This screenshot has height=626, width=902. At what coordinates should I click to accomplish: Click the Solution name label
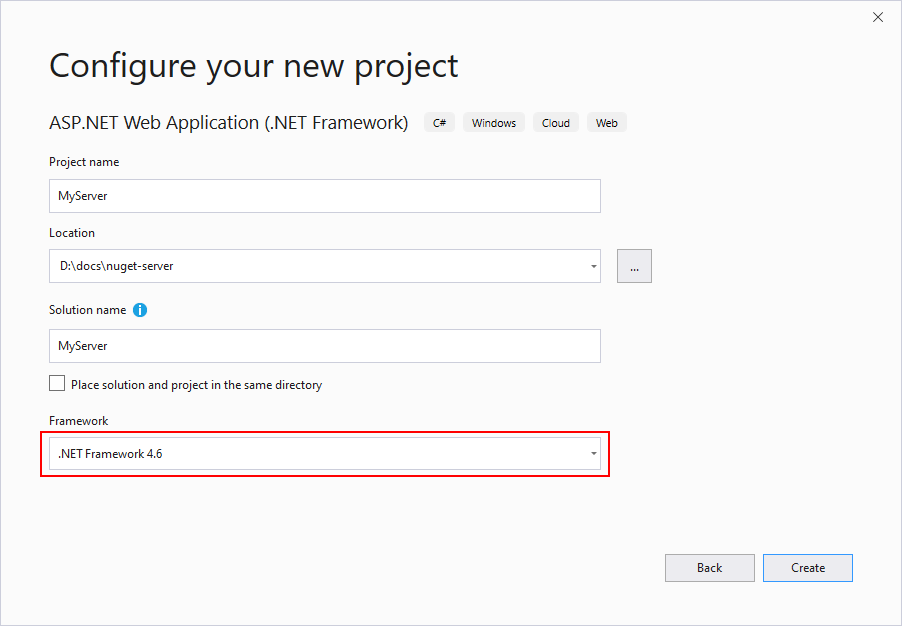click(87, 310)
